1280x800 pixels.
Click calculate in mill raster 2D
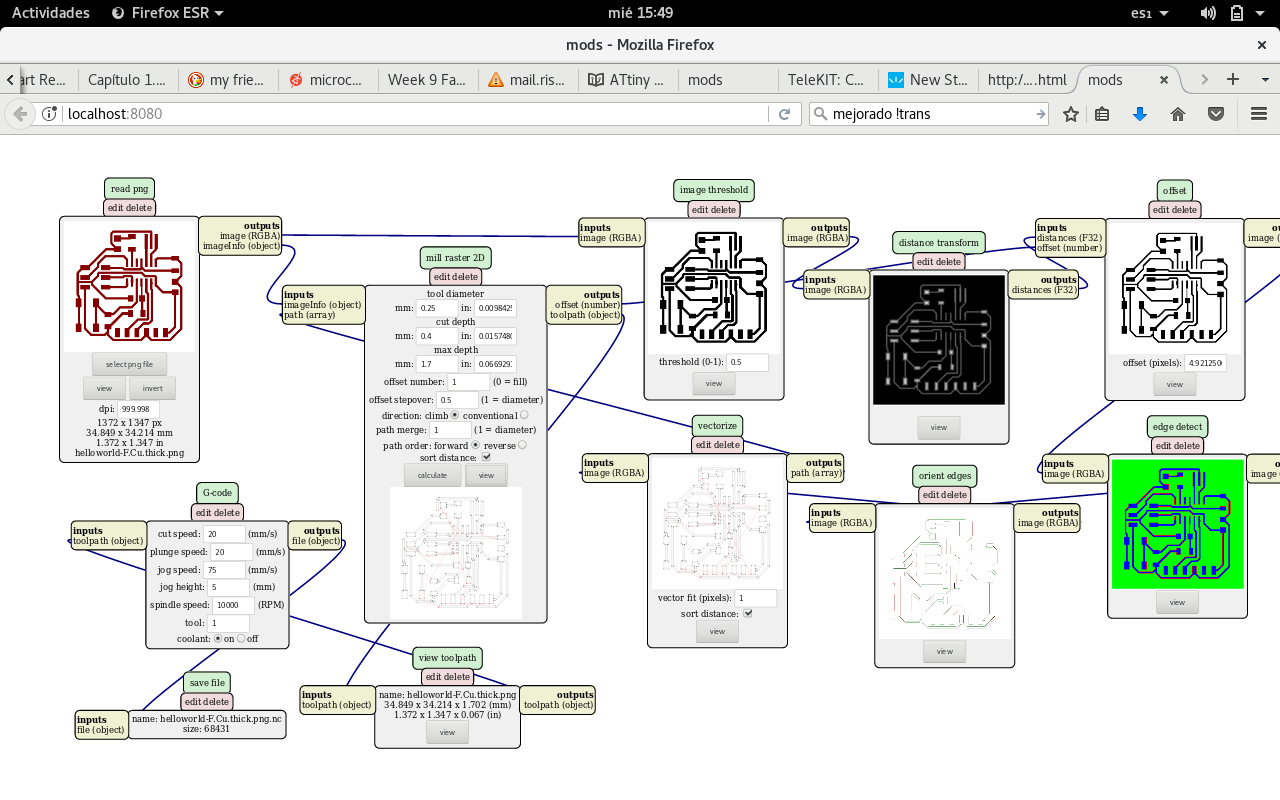(x=432, y=475)
